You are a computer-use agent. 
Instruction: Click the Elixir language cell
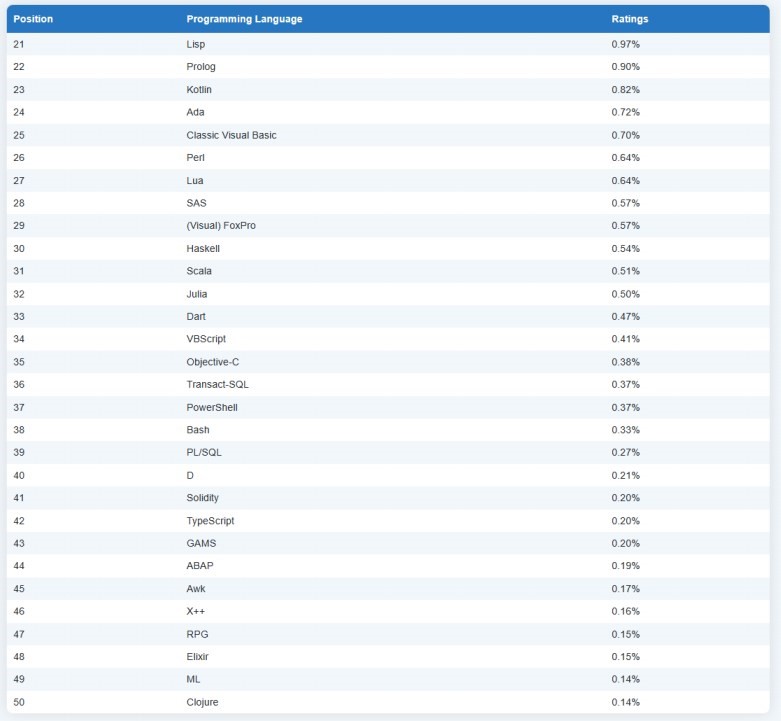coord(198,657)
